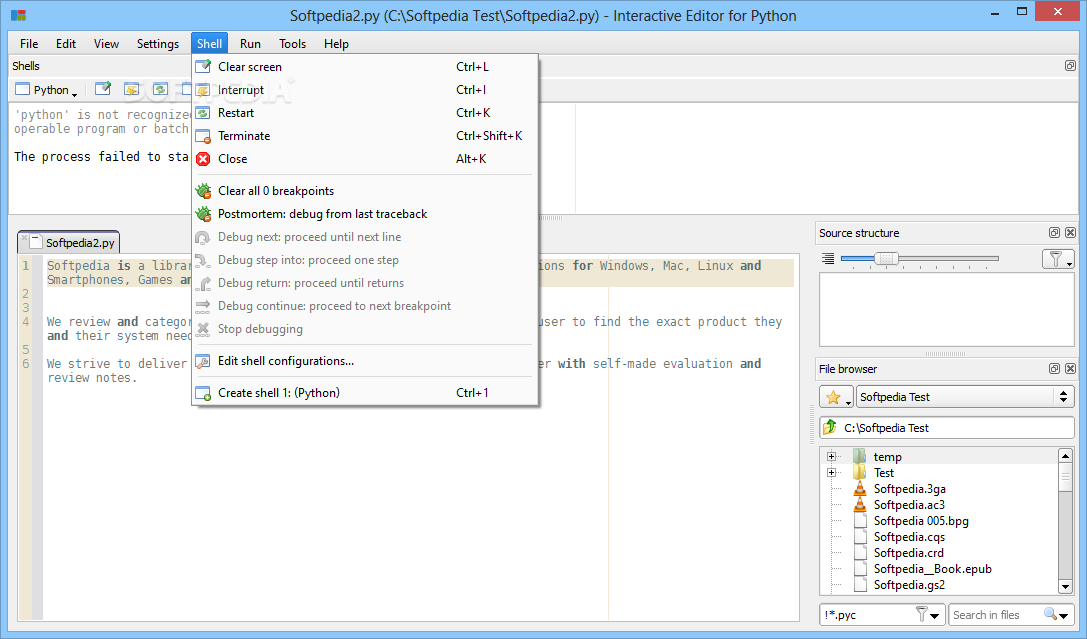The width and height of the screenshot is (1087, 639).
Task: Select file Softpedia.gs2
Action: [909, 584]
